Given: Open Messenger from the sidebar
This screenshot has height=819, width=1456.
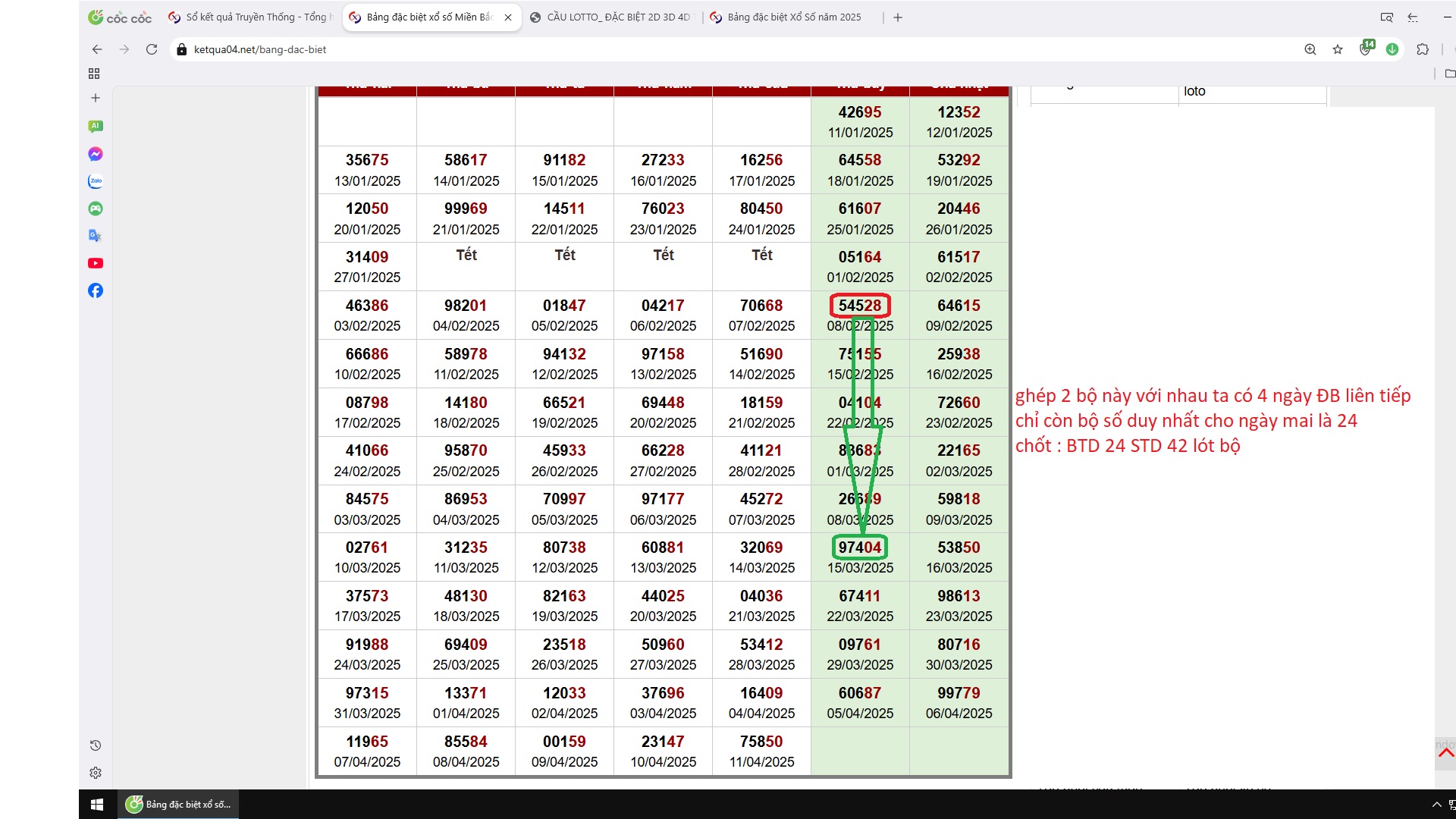Looking at the screenshot, I should click(x=96, y=154).
